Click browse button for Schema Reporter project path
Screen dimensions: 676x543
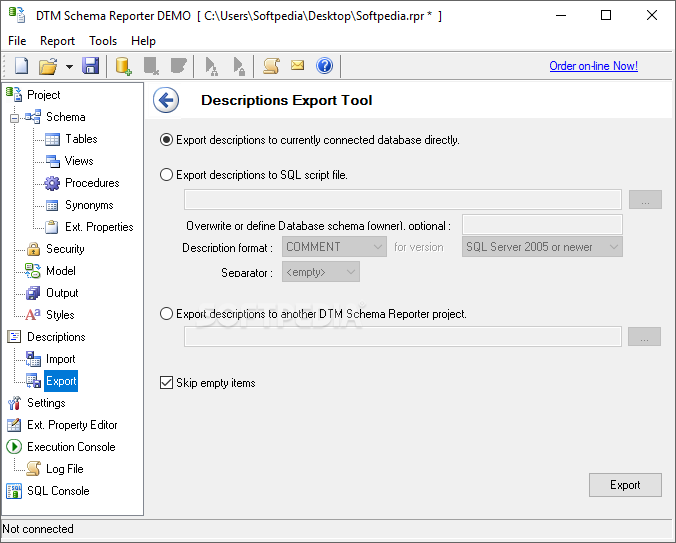(x=644, y=336)
